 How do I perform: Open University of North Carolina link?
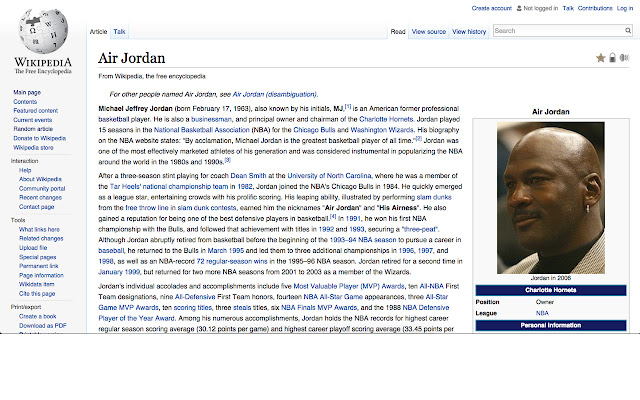[329, 176]
